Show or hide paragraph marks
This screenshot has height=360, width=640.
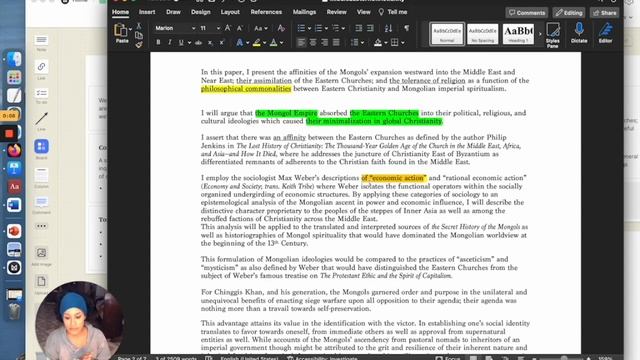pos(407,28)
